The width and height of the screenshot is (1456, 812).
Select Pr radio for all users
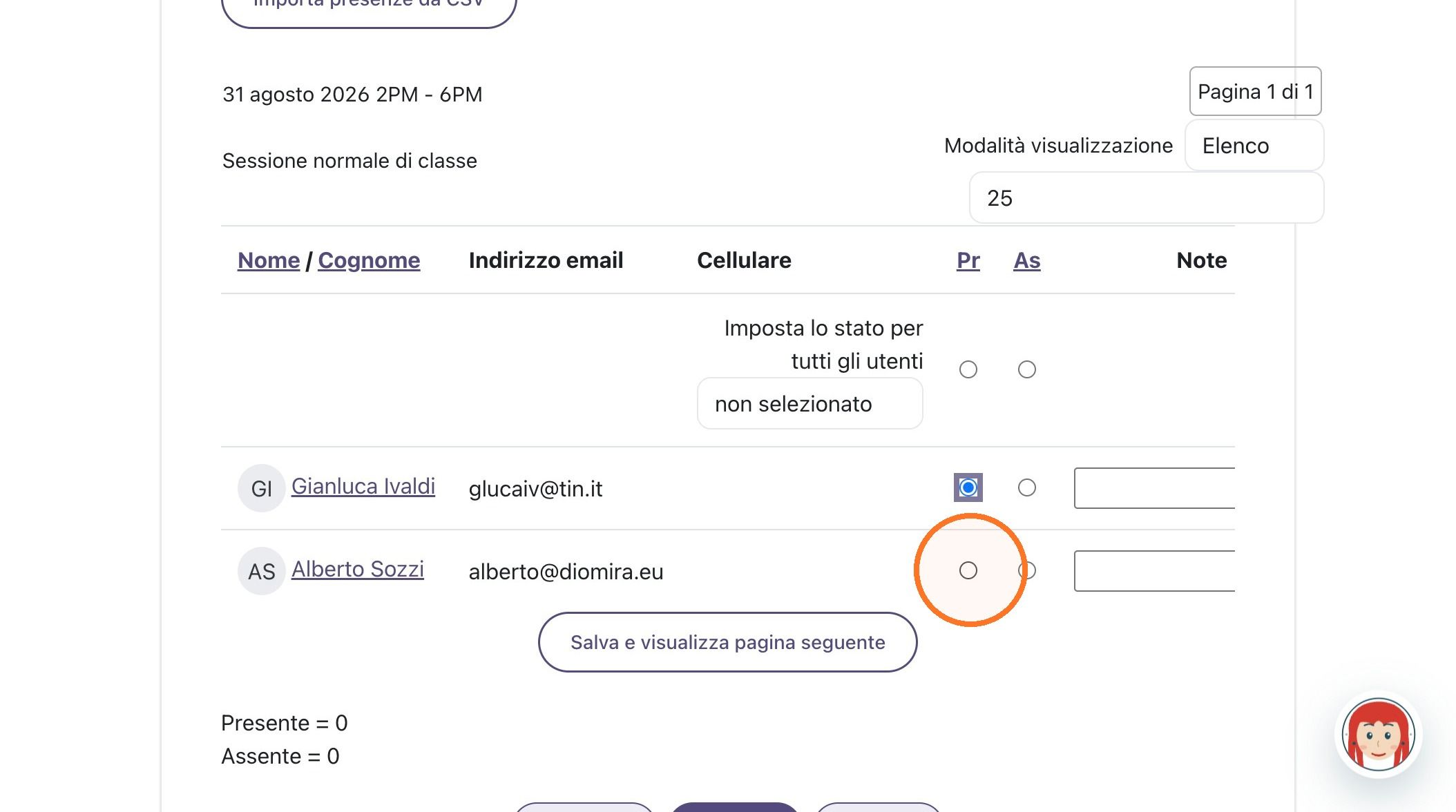[968, 369]
